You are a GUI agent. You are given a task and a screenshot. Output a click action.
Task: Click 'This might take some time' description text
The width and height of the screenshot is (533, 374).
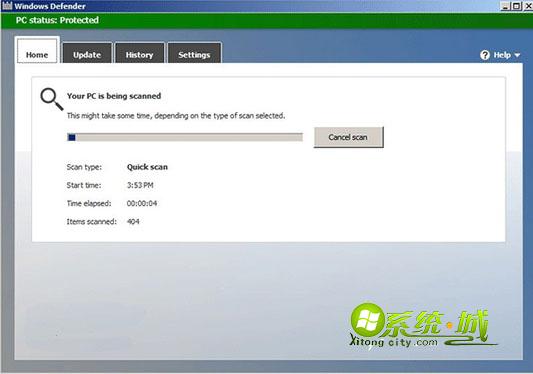[176, 116]
